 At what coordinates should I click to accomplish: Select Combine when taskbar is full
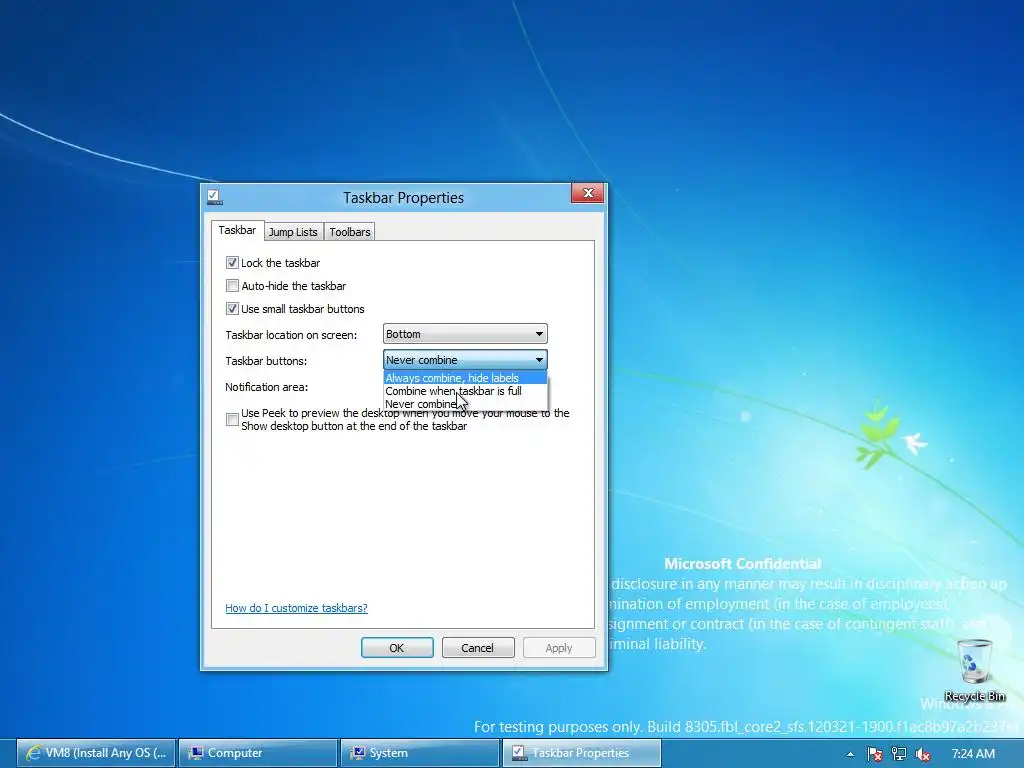point(465,391)
